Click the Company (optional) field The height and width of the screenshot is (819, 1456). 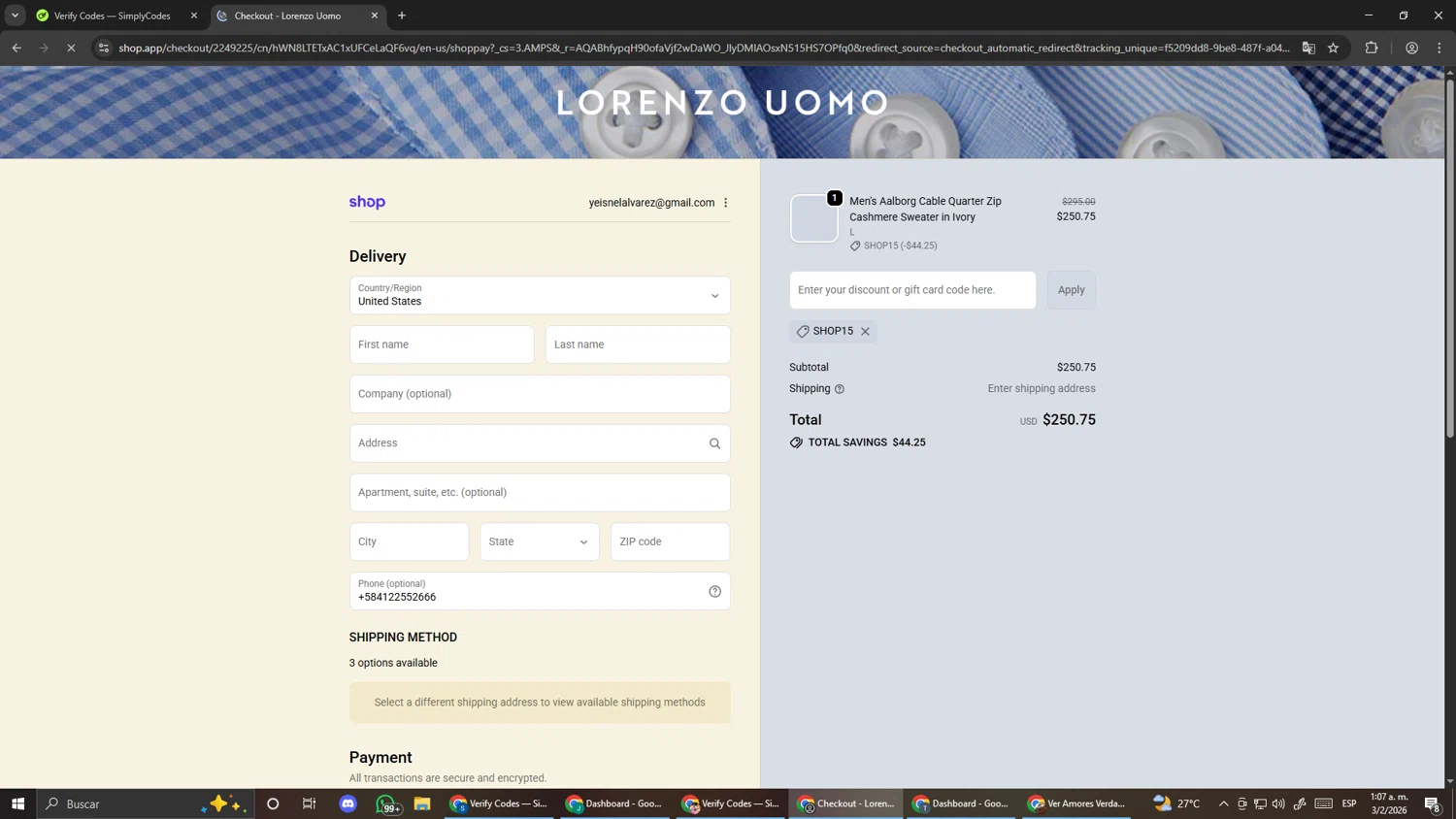[540, 394]
